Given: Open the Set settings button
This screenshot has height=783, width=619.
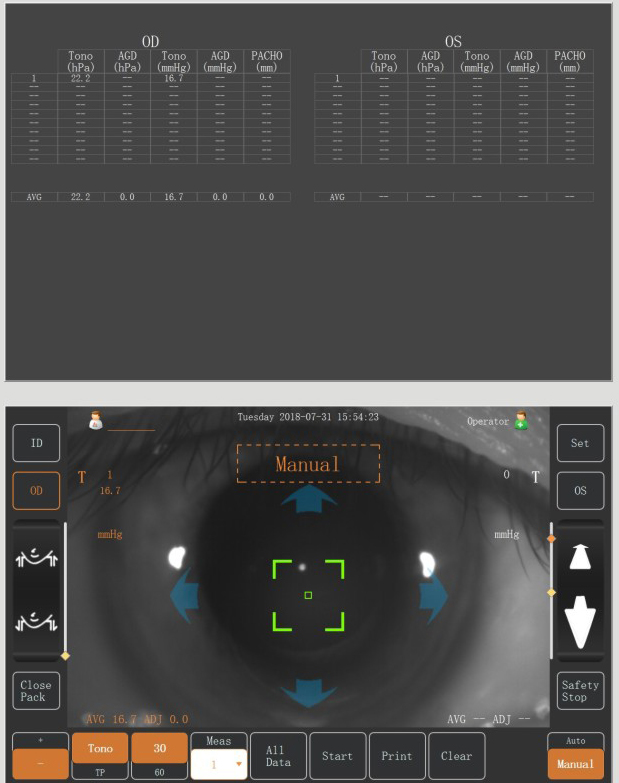Looking at the screenshot, I should (581, 443).
